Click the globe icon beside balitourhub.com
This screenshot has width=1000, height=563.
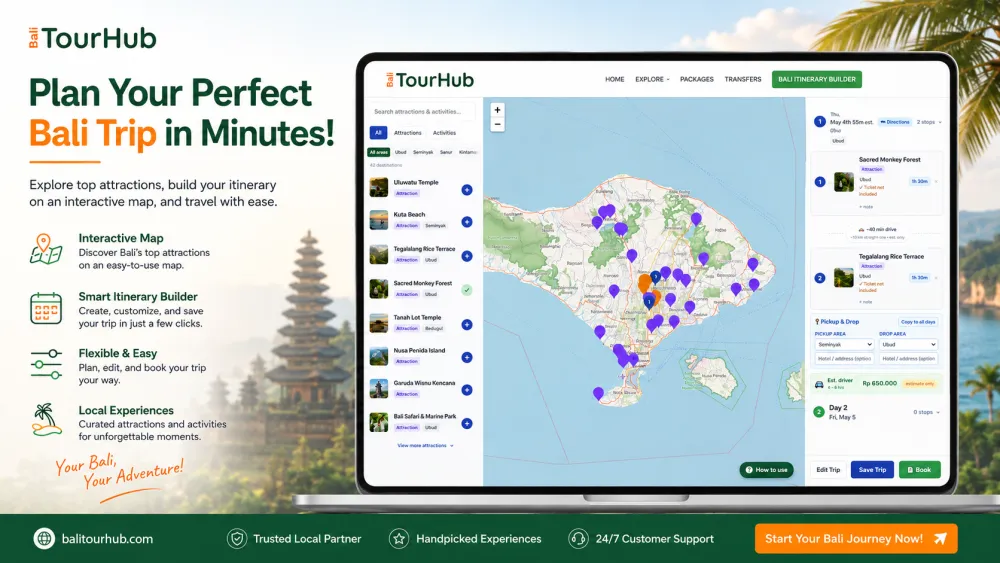click(44, 539)
